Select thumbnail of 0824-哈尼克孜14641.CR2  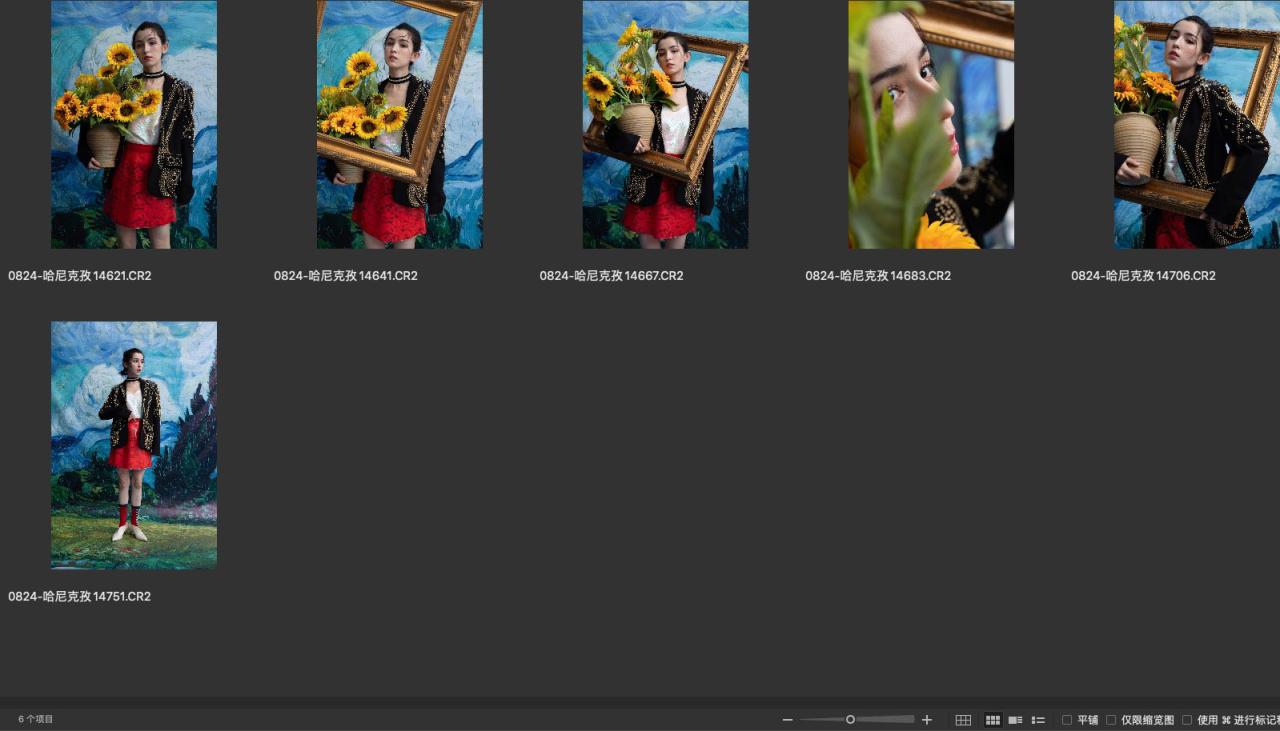400,124
